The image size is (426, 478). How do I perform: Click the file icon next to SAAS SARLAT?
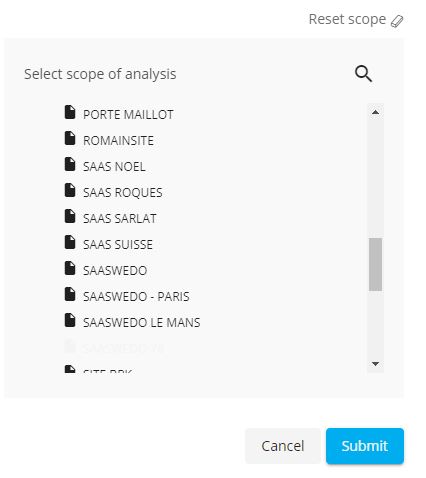[70, 216]
